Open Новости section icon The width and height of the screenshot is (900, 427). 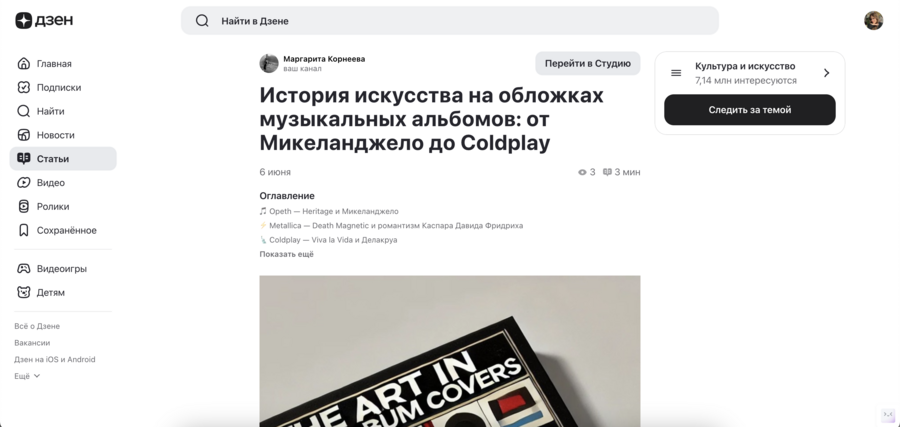coord(24,135)
